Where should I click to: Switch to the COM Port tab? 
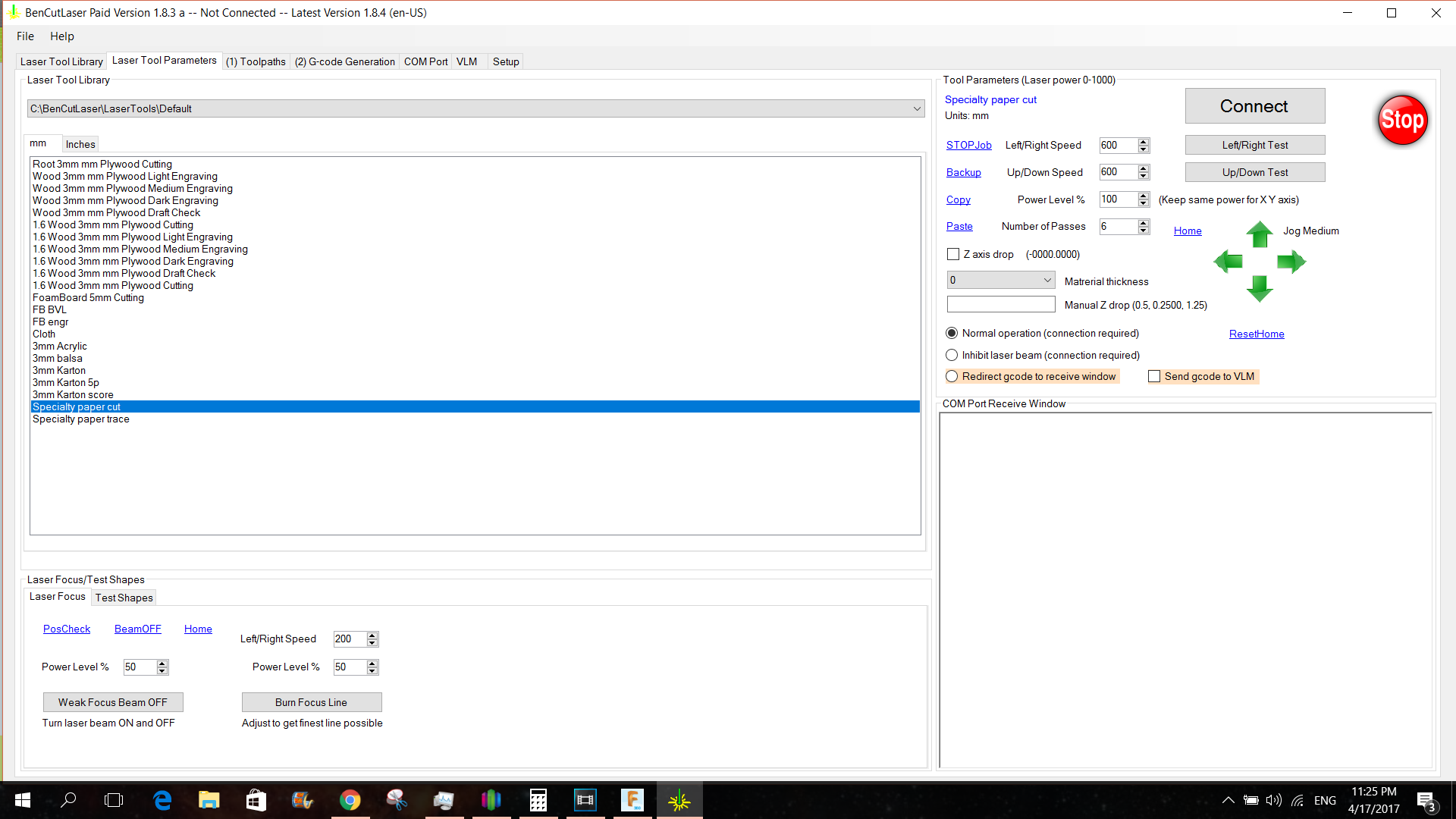coord(425,61)
